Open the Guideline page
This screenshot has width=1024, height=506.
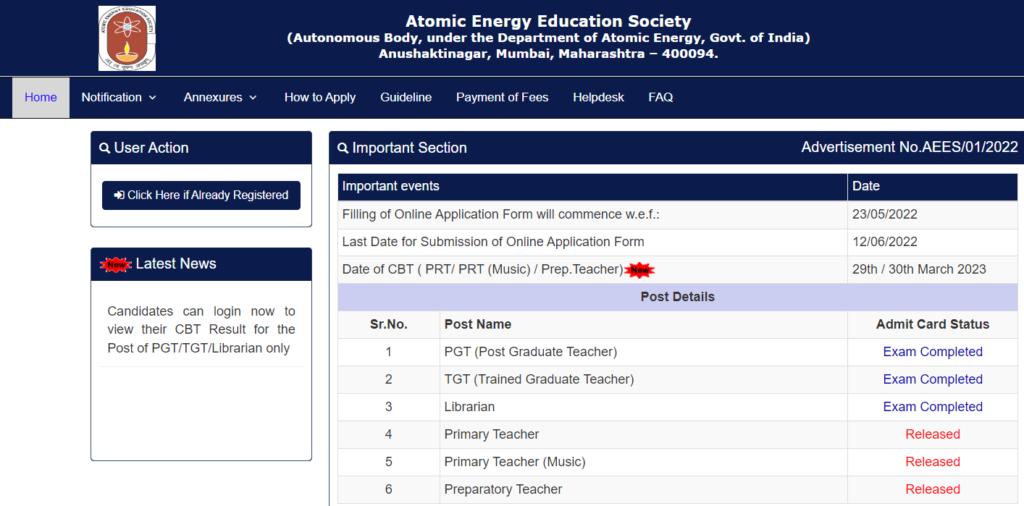click(406, 97)
